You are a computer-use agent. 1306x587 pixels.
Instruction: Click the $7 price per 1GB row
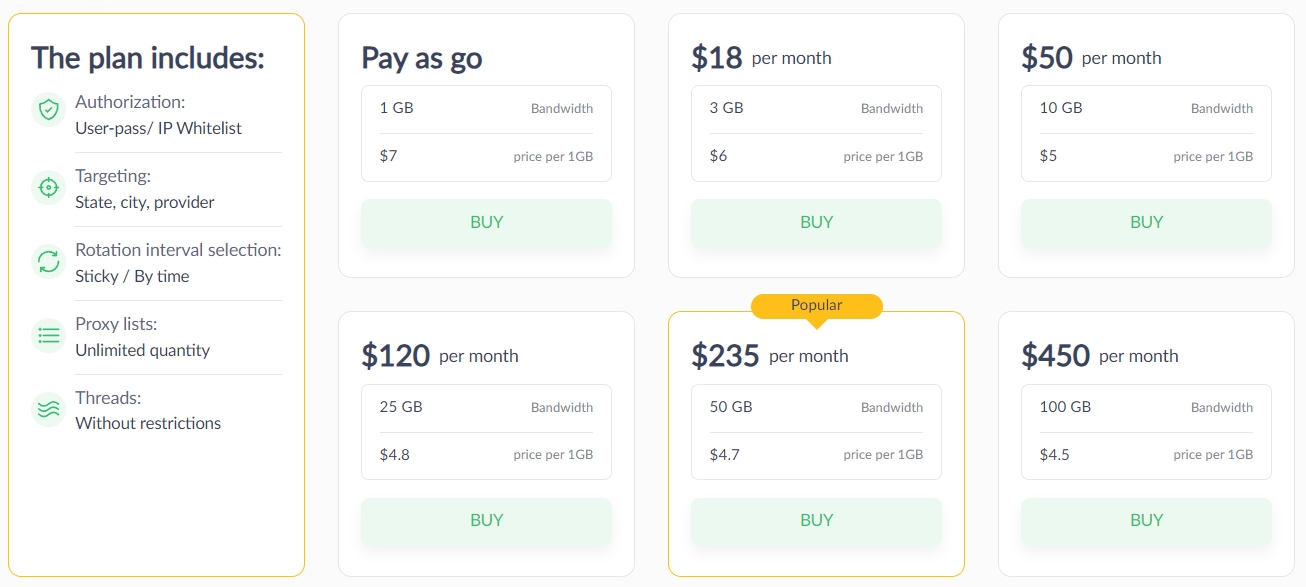486,157
